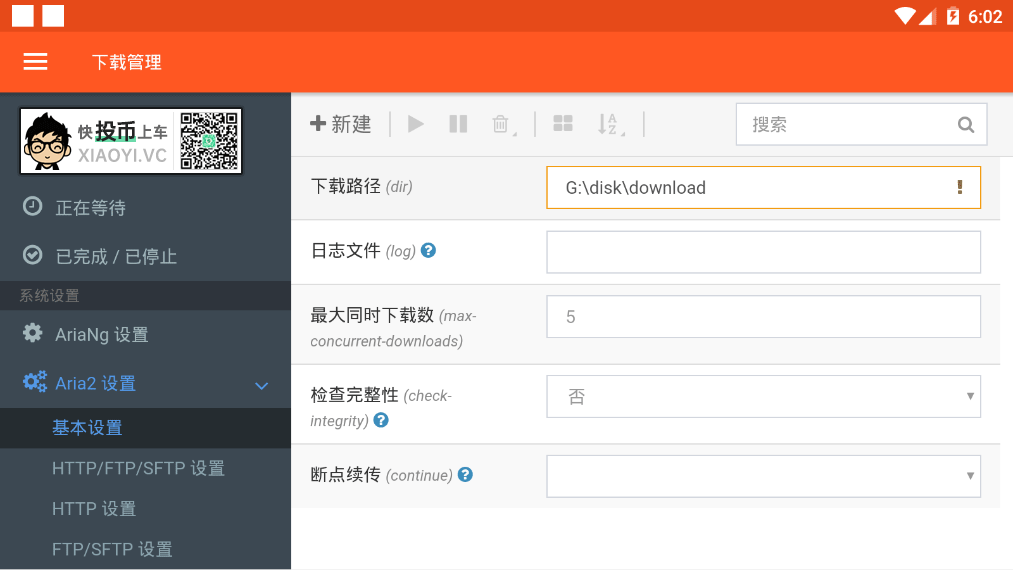
Task: Click the second white notification square
Action: [53, 16]
